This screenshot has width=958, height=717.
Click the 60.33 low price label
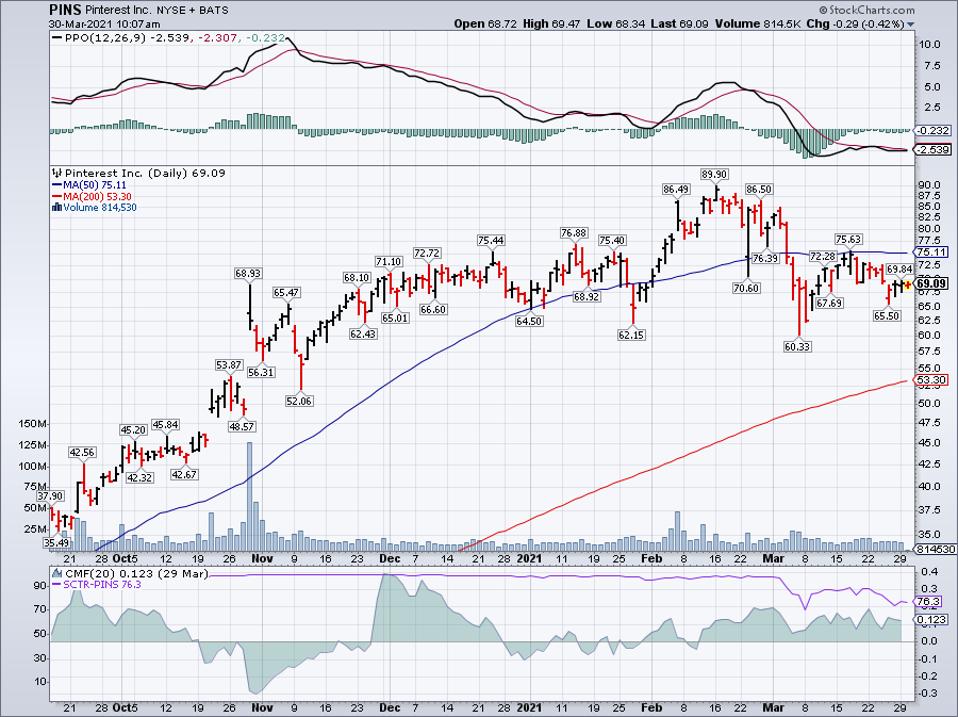point(797,347)
